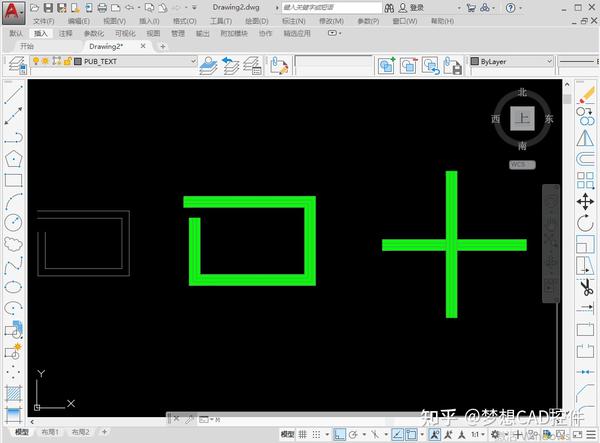Open the AutoCAD application menu button
Viewport: 600px width, 443px height.
(x=13, y=13)
